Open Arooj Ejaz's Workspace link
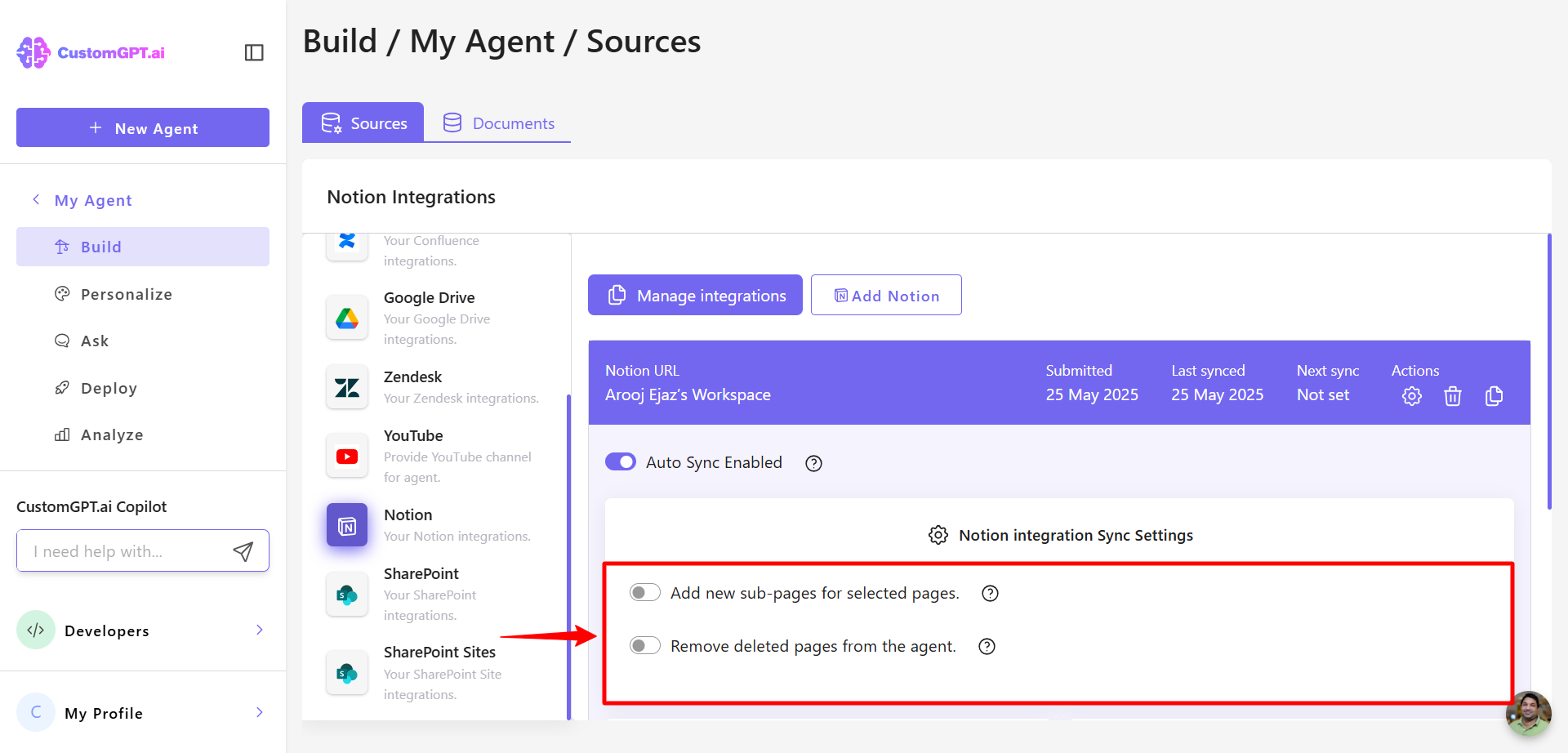 (688, 395)
